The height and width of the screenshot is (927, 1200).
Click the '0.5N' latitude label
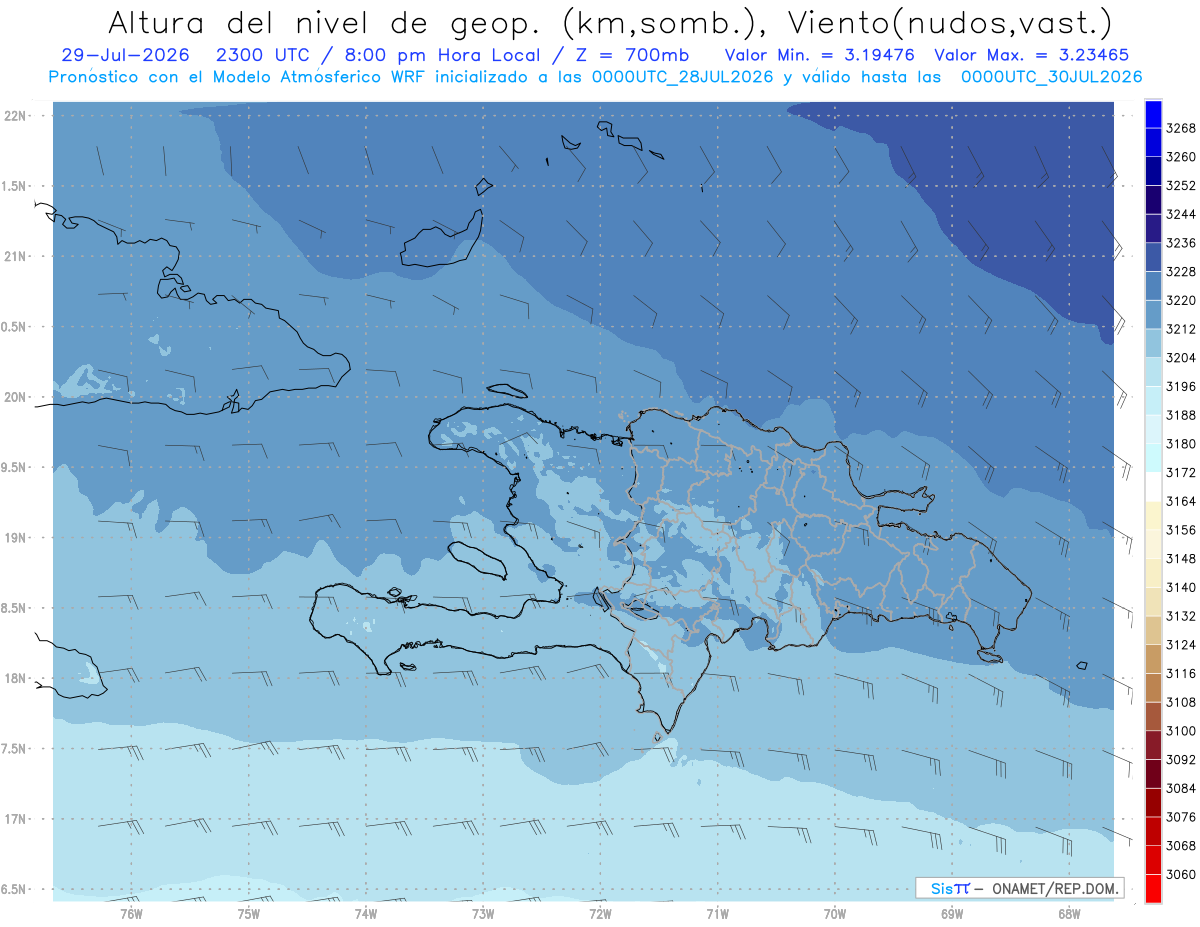pos(15,327)
